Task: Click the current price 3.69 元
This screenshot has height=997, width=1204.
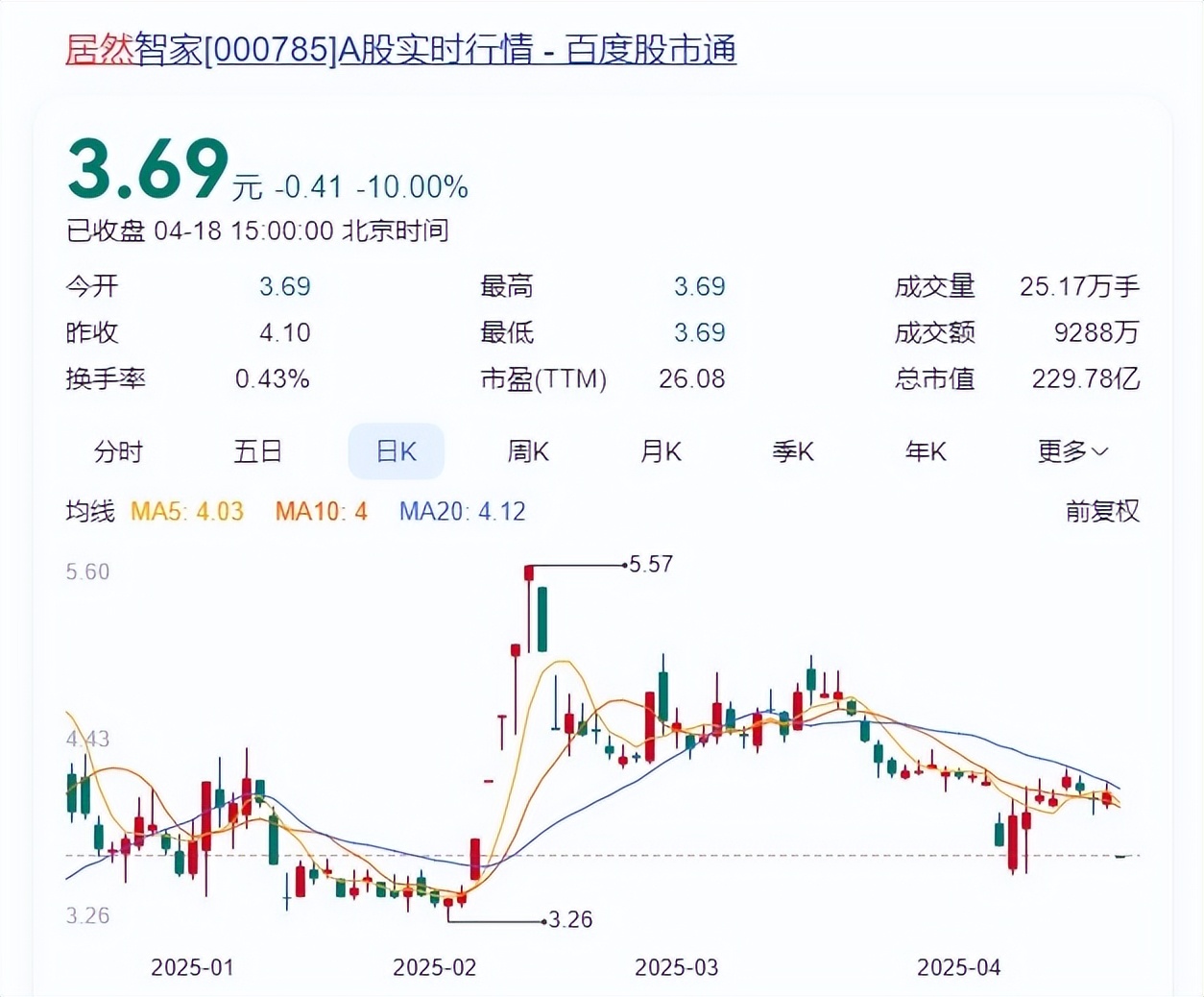Action: click(164, 170)
